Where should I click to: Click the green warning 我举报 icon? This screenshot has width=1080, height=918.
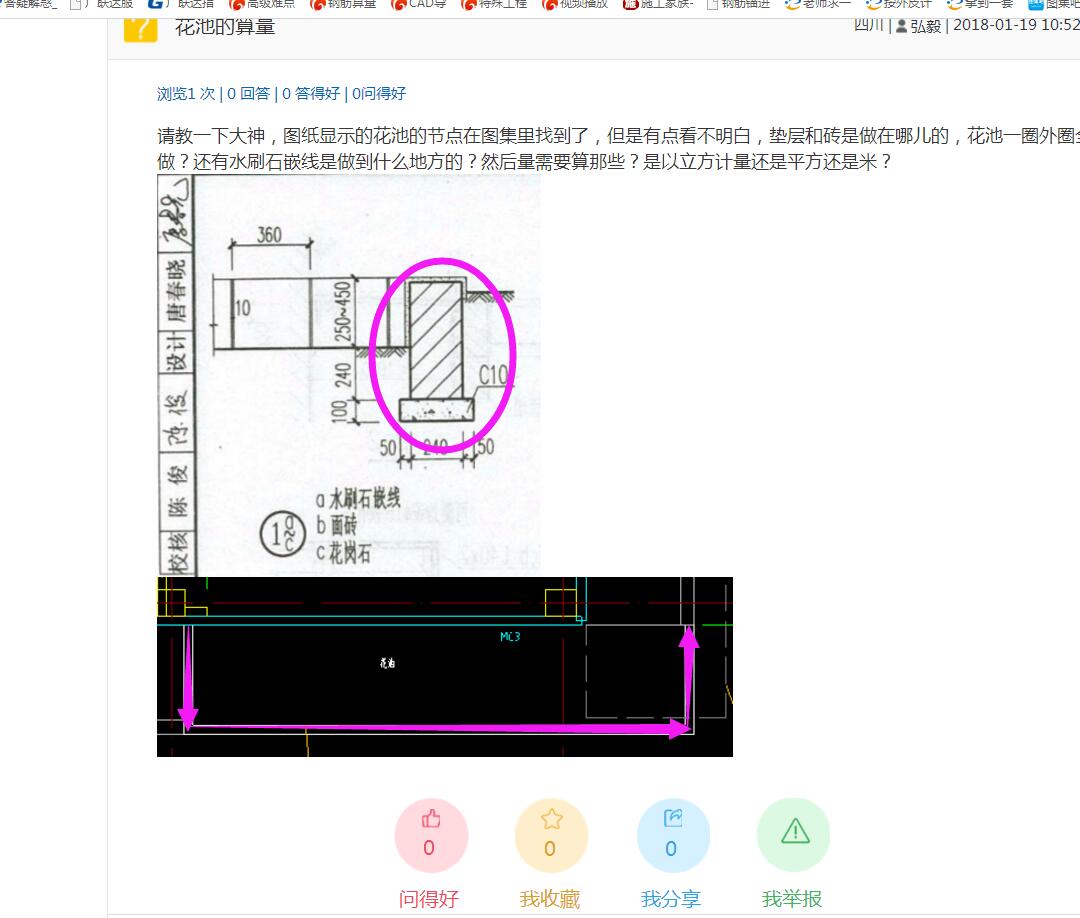[x=793, y=835]
